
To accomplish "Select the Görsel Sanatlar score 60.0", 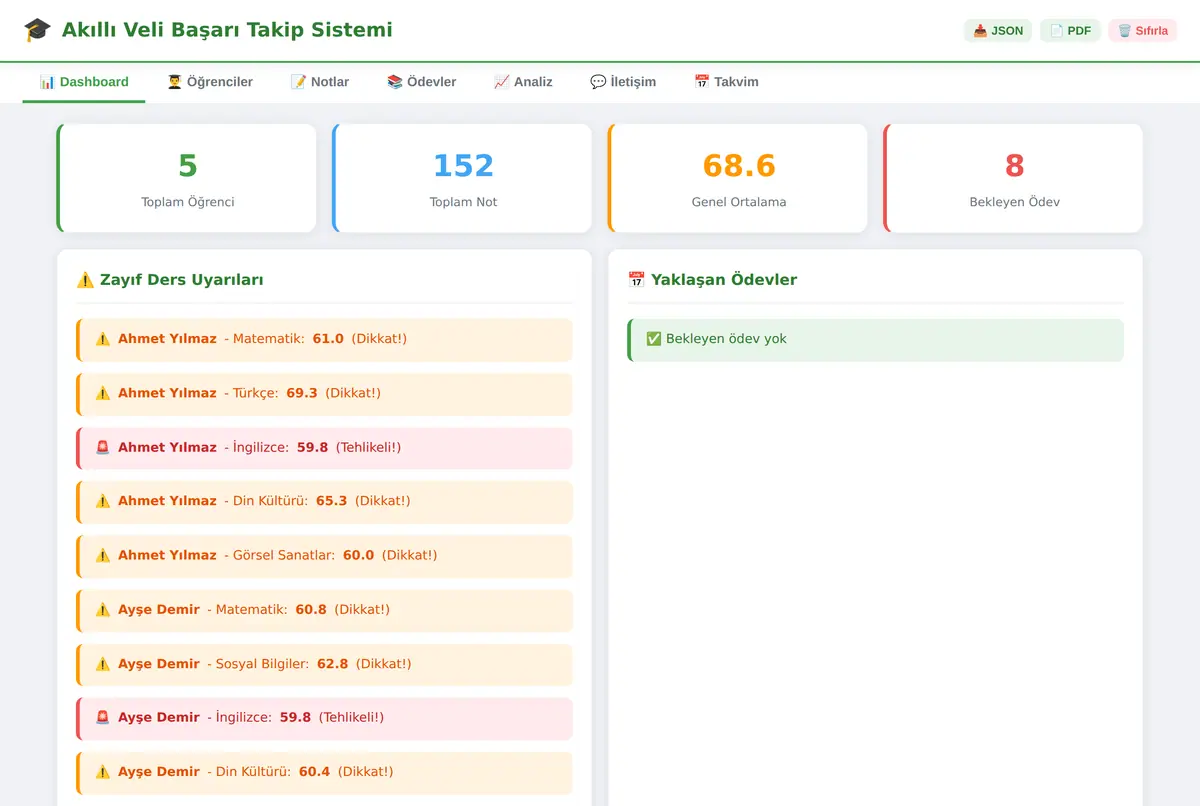I will [359, 555].
